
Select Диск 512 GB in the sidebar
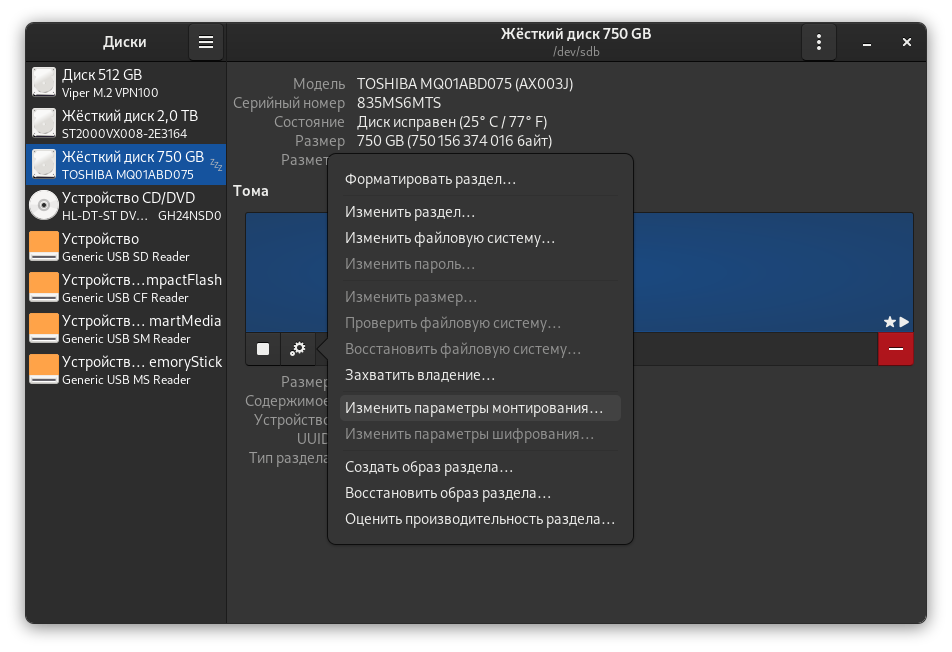point(126,83)
